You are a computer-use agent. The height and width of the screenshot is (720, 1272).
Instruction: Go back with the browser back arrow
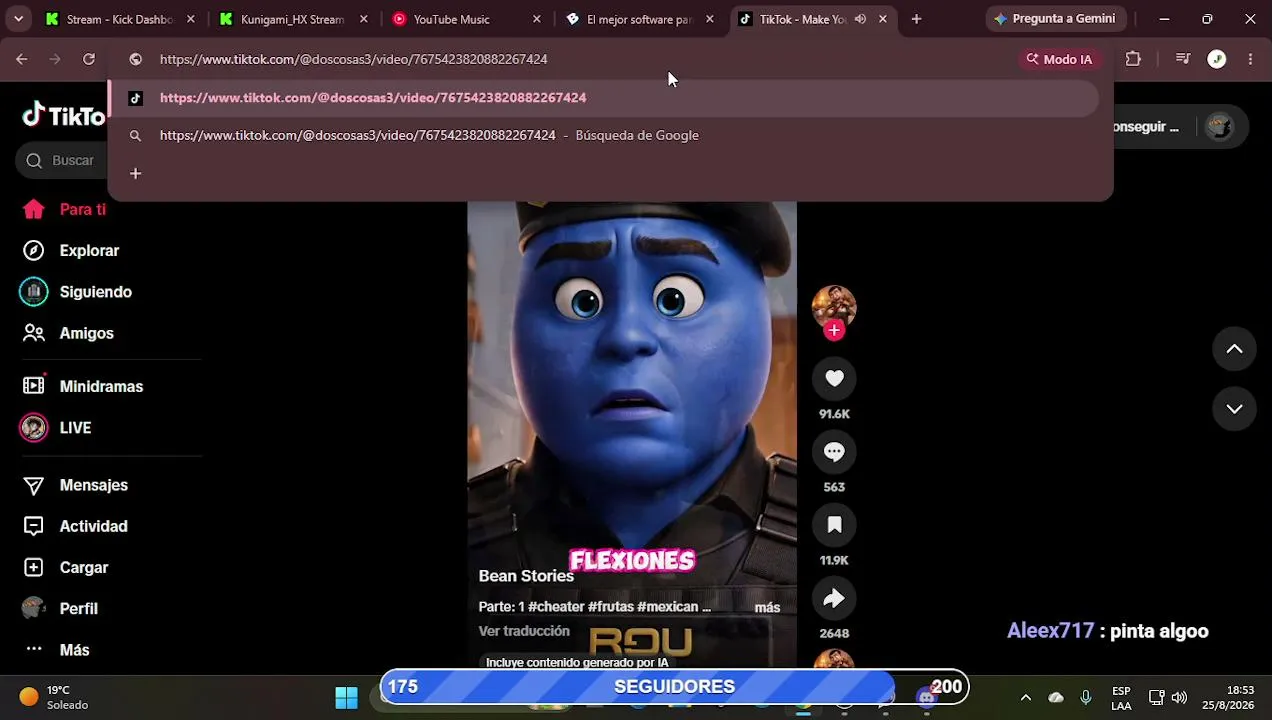pyautogui.click(x=21, y=59)
